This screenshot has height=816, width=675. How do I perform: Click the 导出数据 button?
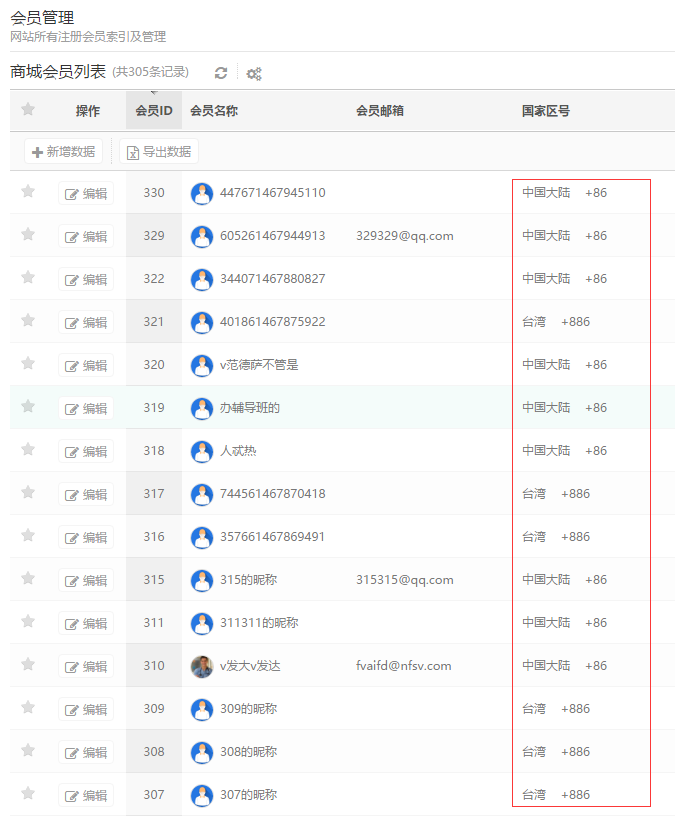(x=159, y=152)
